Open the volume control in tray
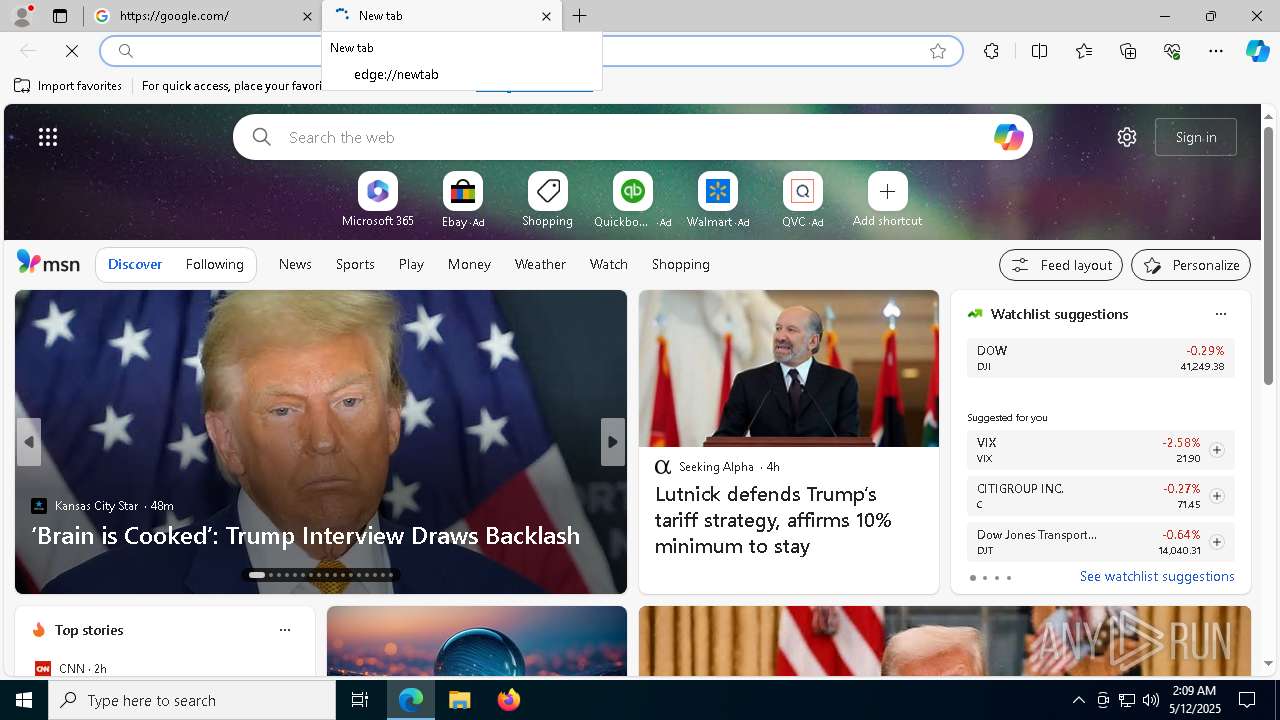The height and width of the screenshot is (720, 1280). 1150,700
